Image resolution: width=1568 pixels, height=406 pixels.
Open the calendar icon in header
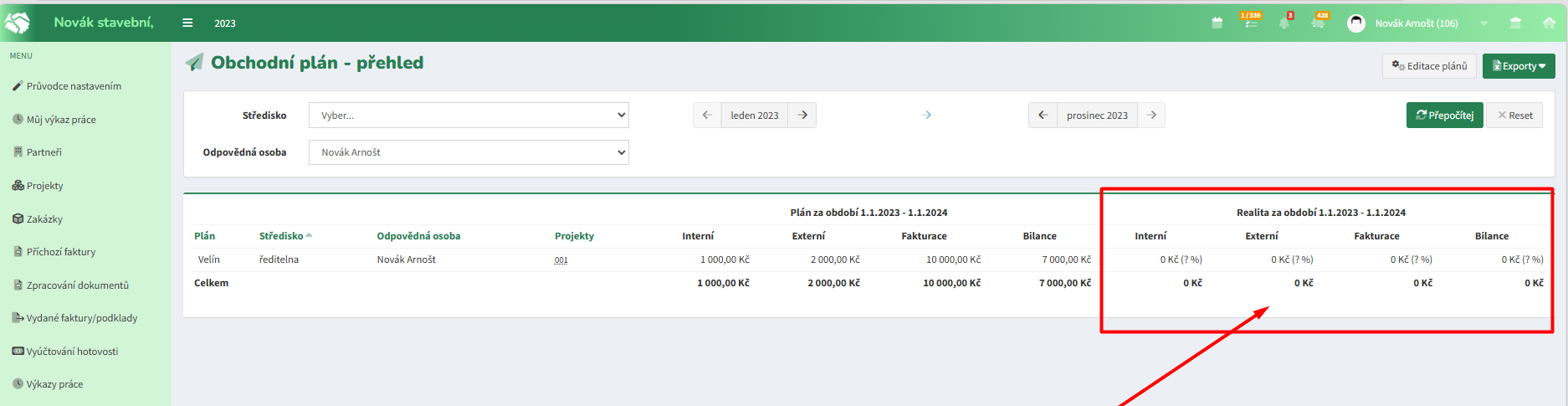tap(1217, 23)
